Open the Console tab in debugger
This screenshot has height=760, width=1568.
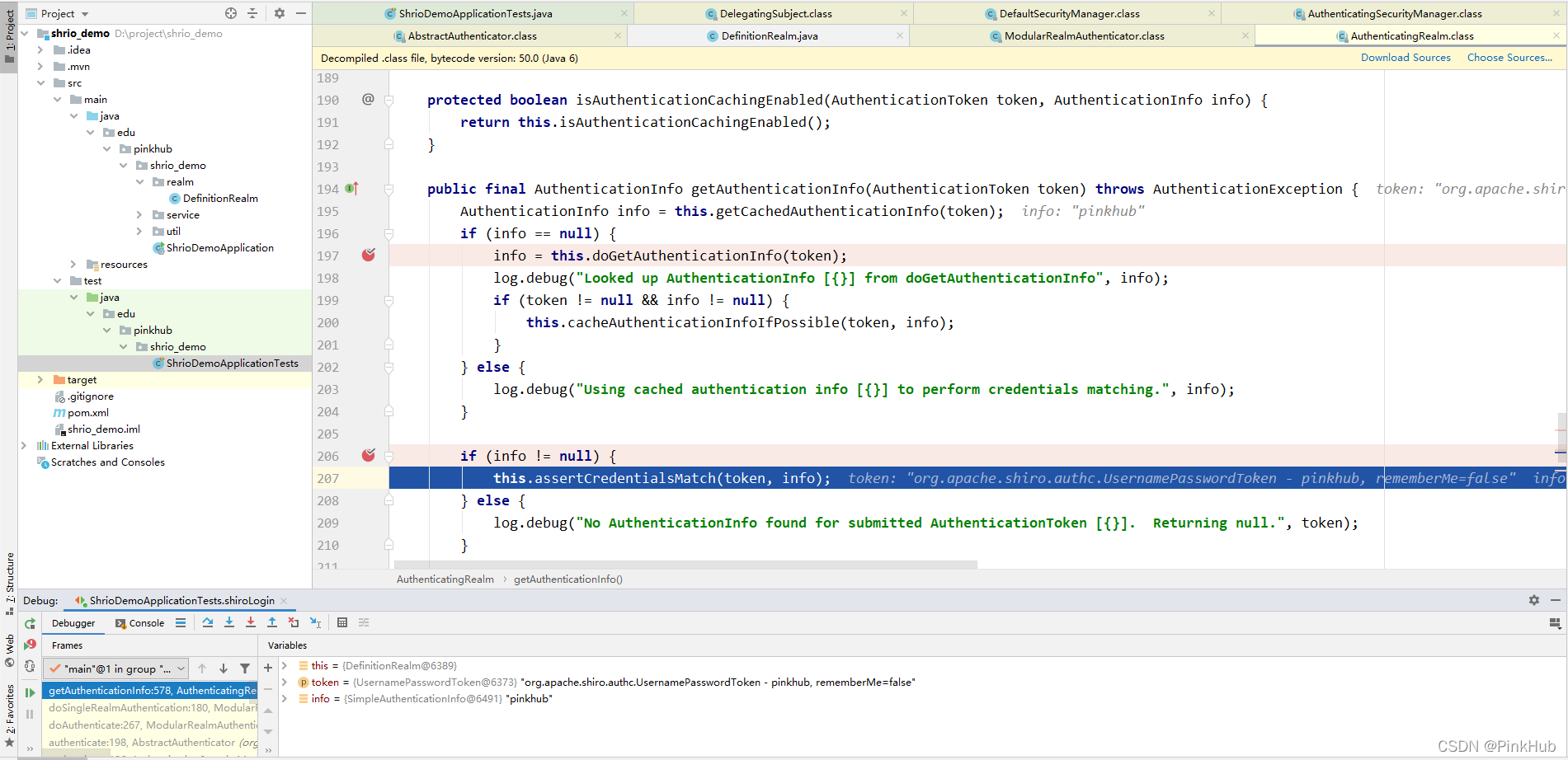(139, 623)
